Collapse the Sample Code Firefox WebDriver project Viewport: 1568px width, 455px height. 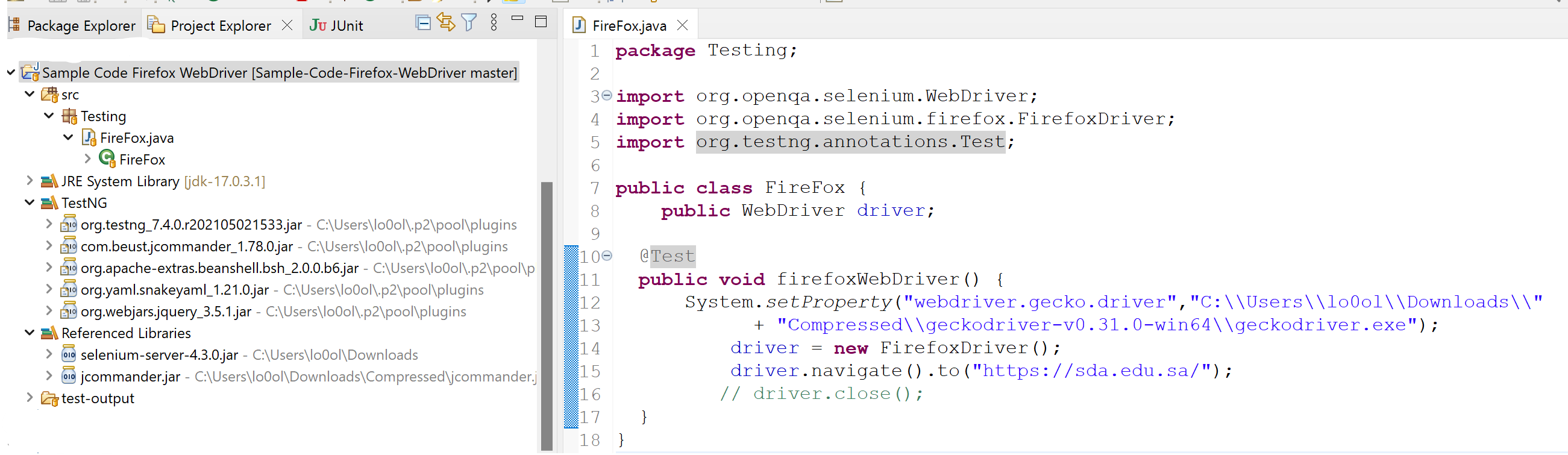pos(11,72)
